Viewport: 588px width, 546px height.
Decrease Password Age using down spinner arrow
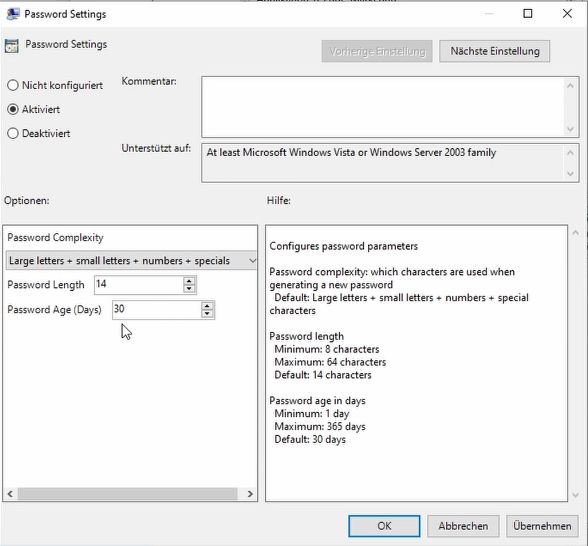[x=207, y=314]
